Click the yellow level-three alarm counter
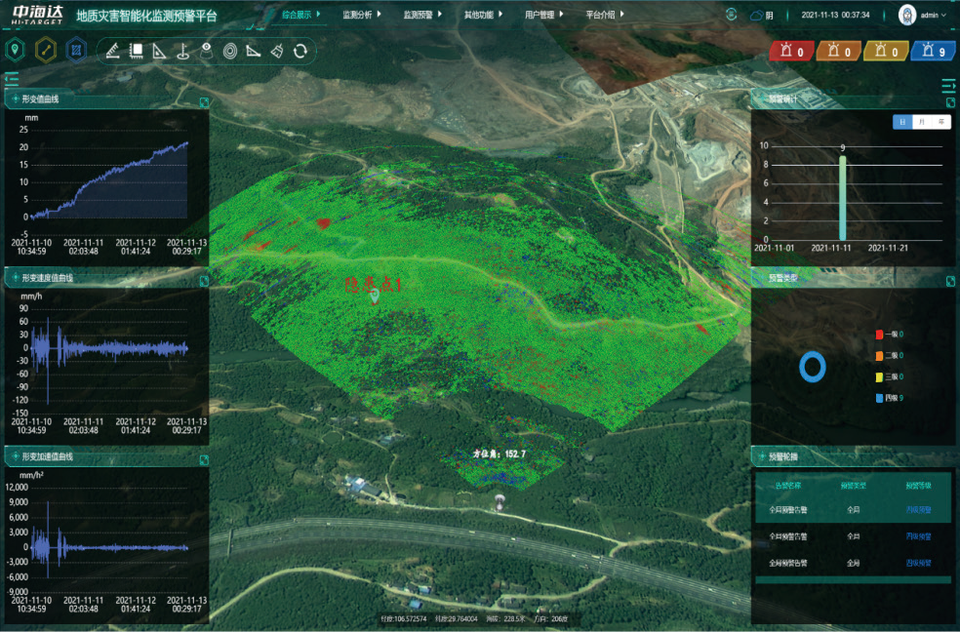This screenshot has width=960, height=632. (885, 51)
